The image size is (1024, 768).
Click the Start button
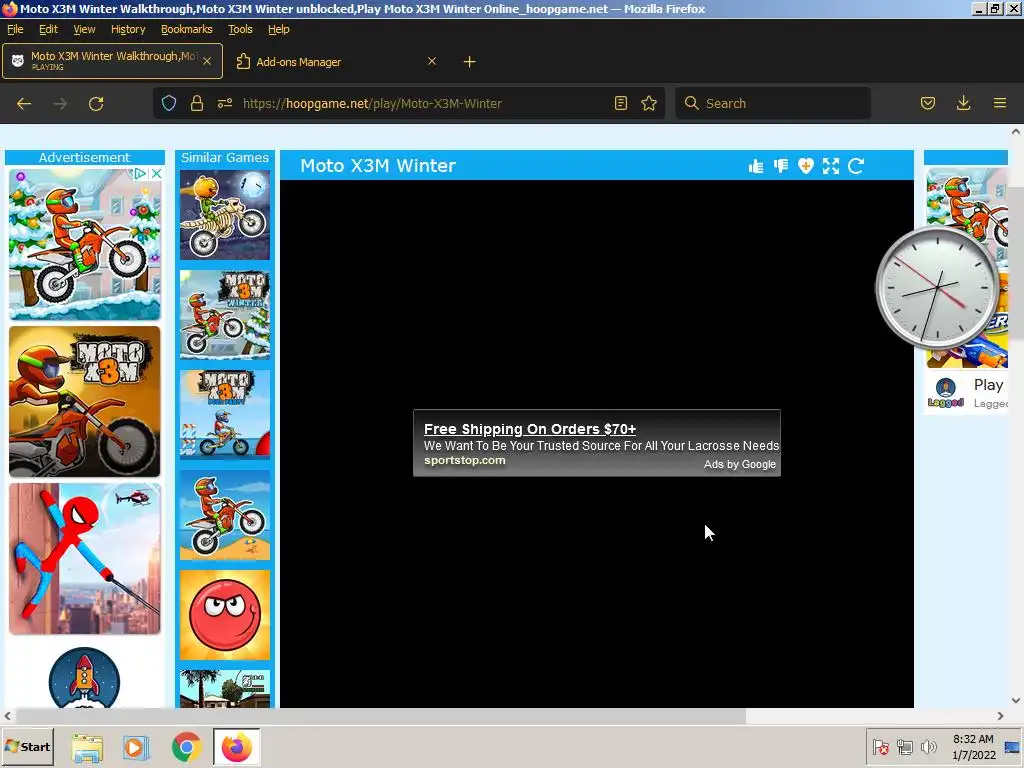(27, 747)
